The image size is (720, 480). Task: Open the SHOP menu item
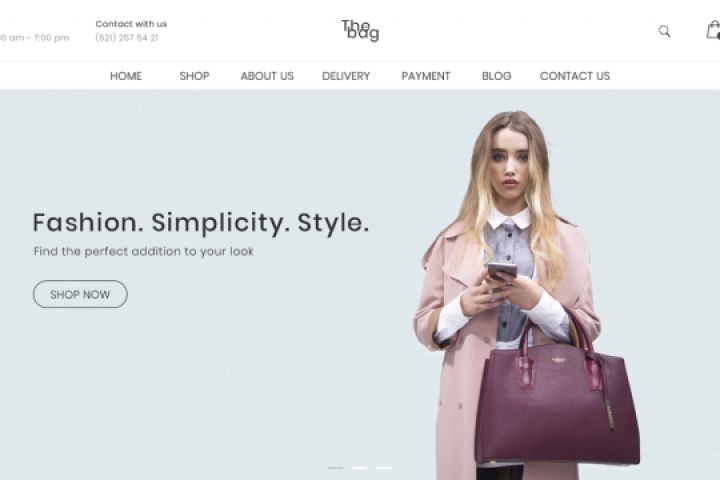(194, 76)
